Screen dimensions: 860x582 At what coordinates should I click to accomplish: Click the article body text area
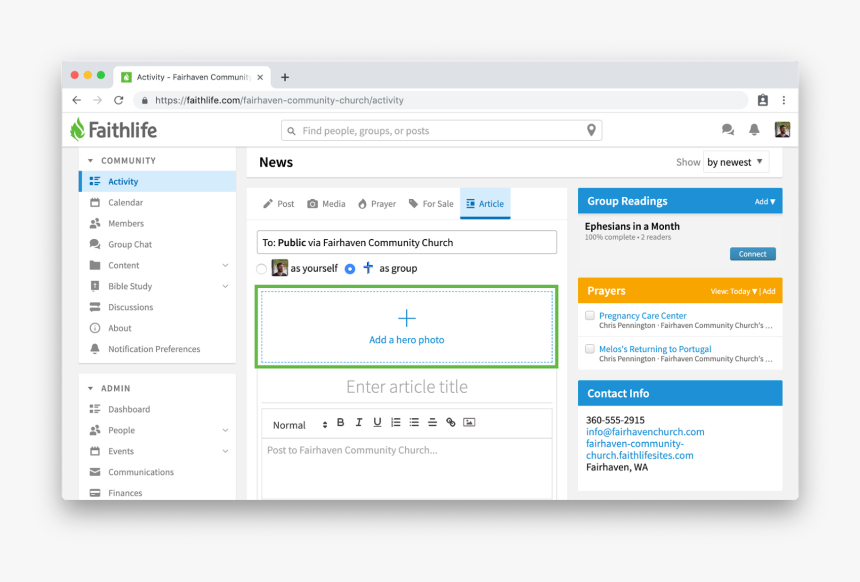[406, 469]
